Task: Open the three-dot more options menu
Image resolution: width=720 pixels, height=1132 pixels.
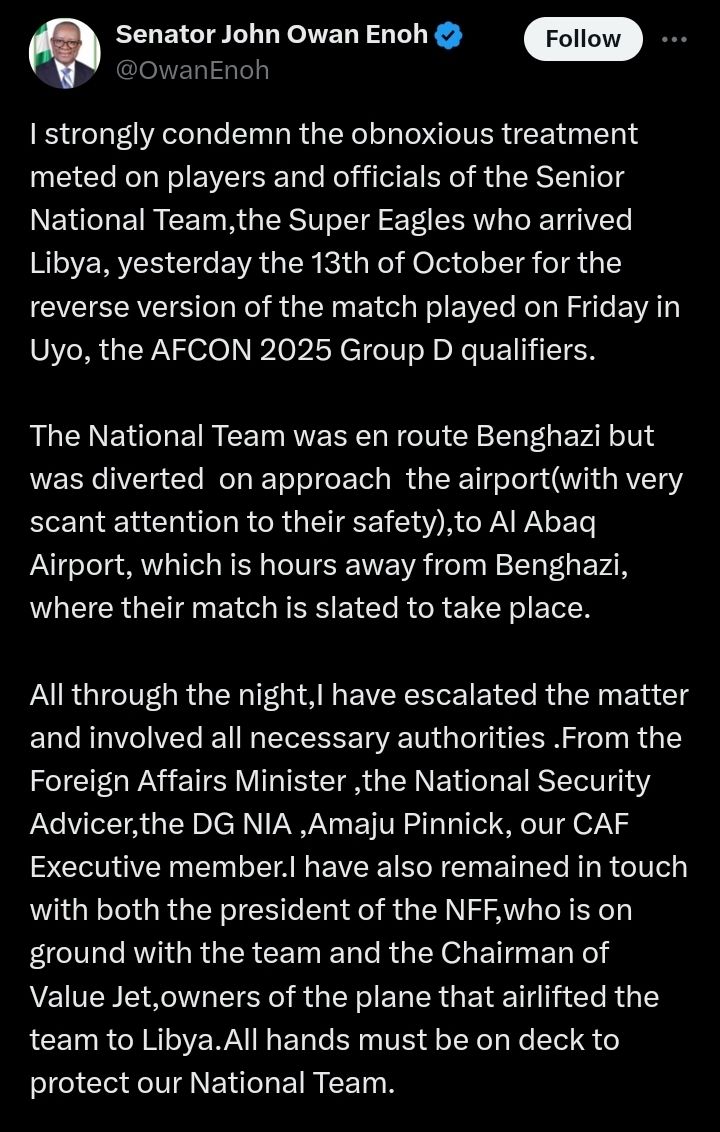Action: (675, 39)
